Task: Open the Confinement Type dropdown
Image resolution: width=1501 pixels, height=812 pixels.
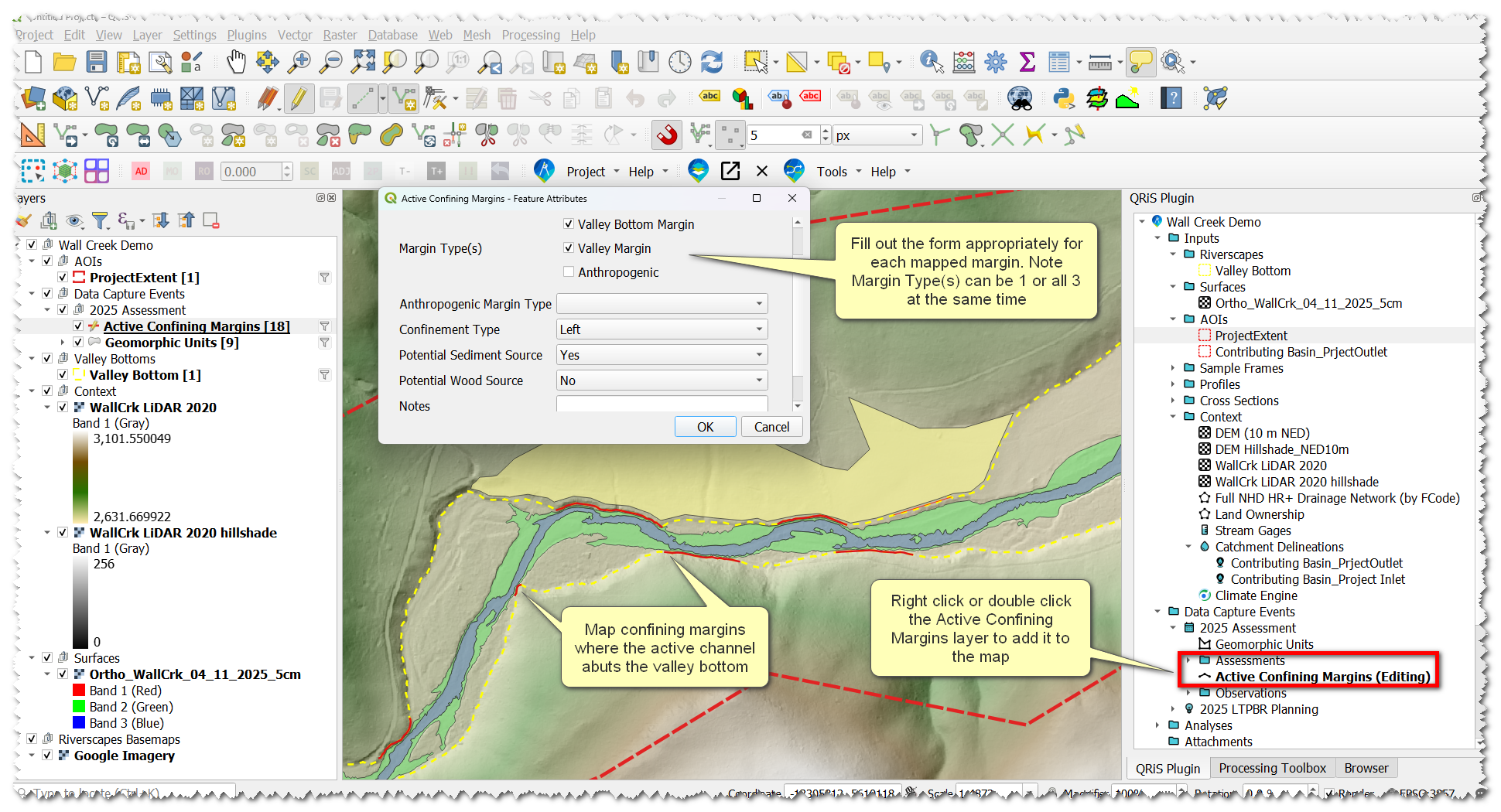Action: 662,329
